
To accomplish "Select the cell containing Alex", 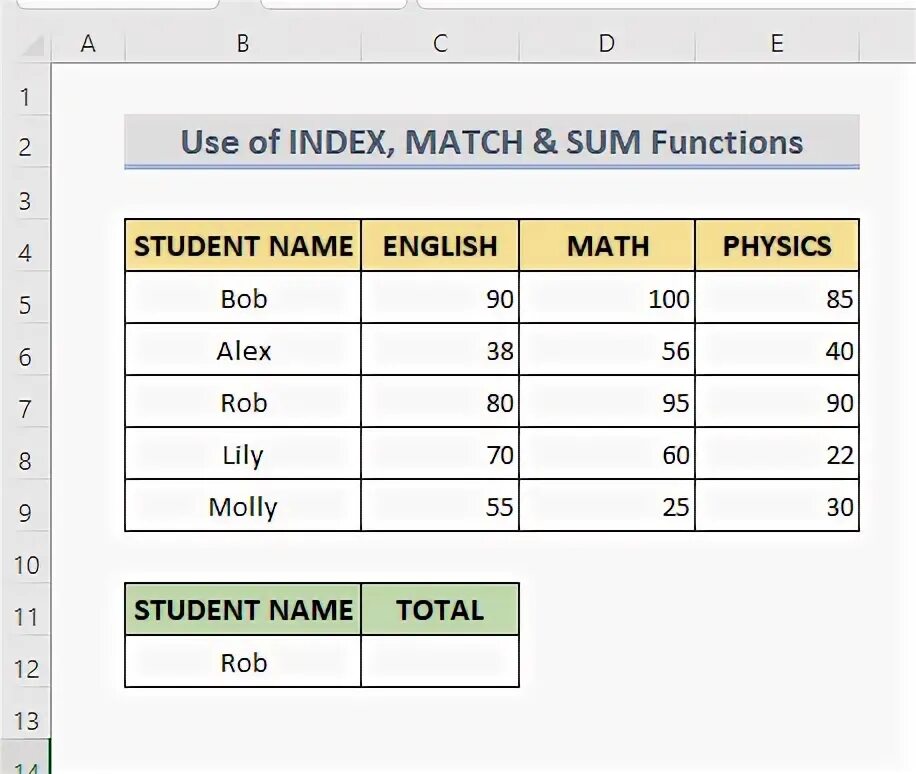I will pos(243,350).
